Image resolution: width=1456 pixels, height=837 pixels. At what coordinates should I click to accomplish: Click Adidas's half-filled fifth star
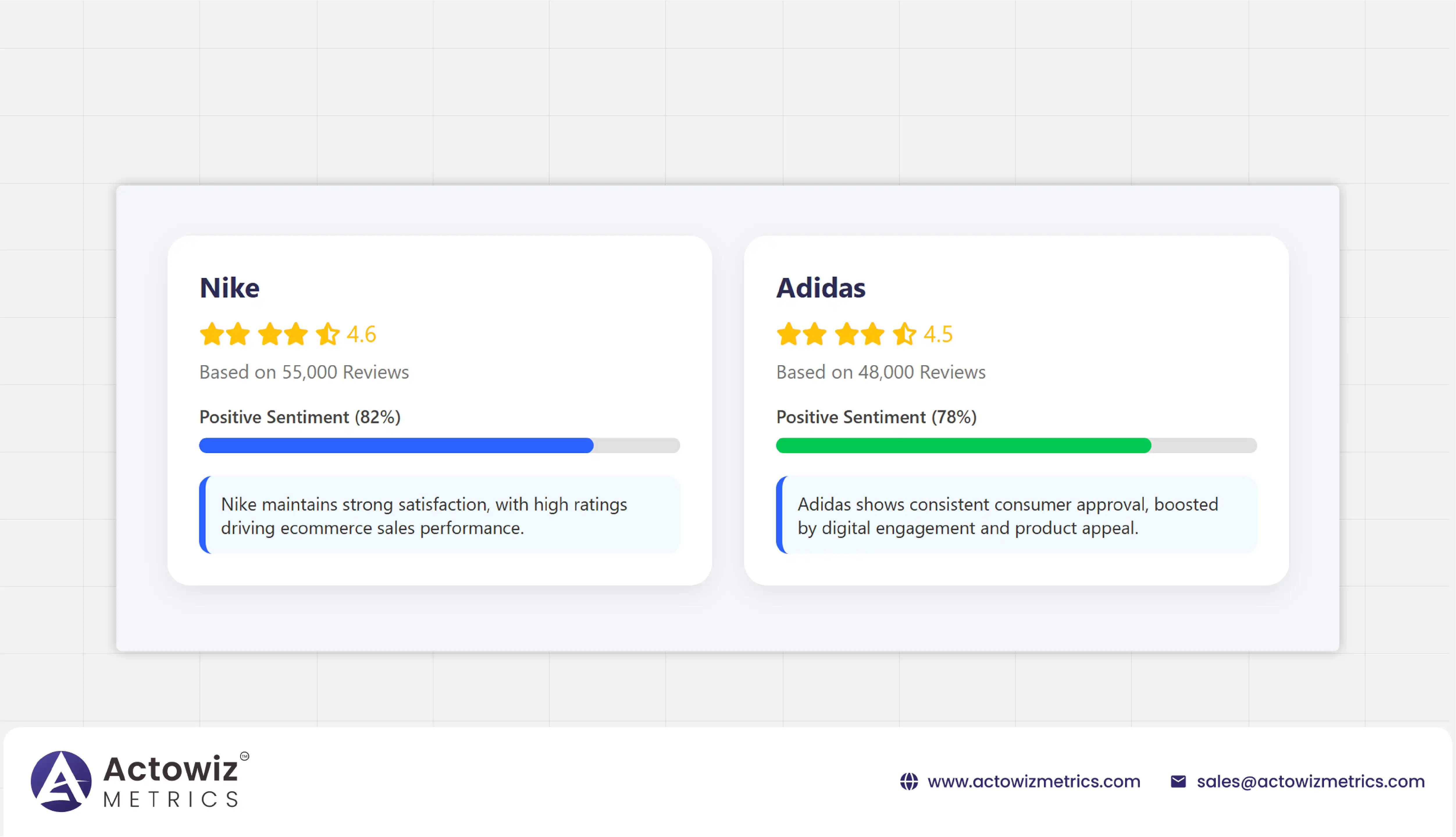[904, 334]
